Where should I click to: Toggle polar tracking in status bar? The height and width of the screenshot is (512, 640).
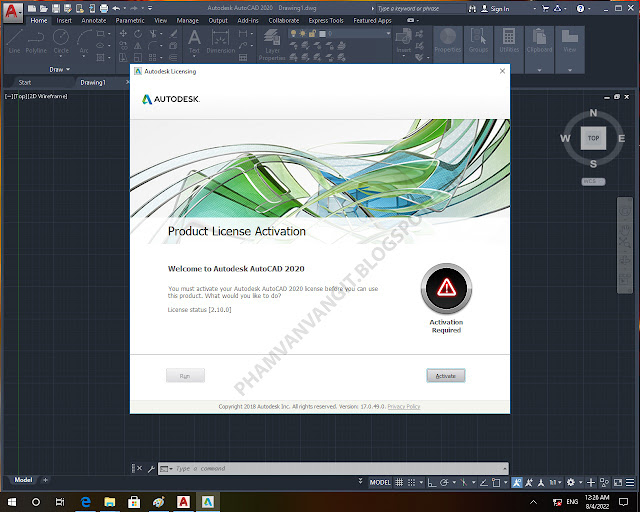pos(444,483)
